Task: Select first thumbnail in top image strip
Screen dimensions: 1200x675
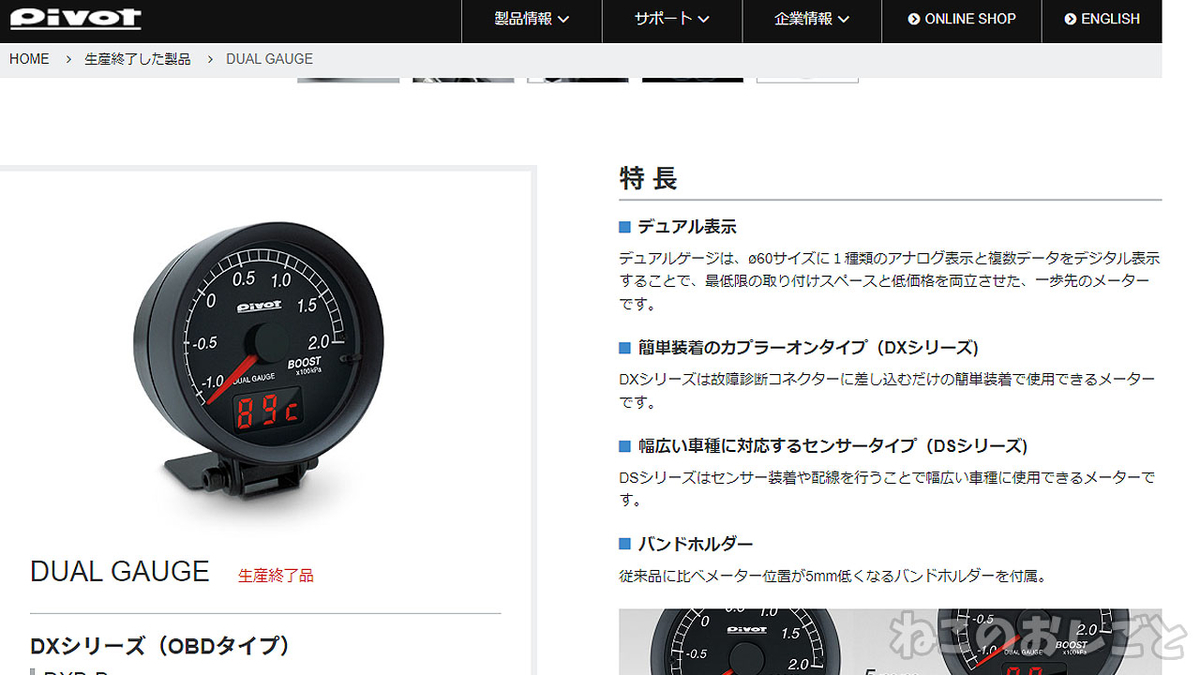Action: (348, 79)
